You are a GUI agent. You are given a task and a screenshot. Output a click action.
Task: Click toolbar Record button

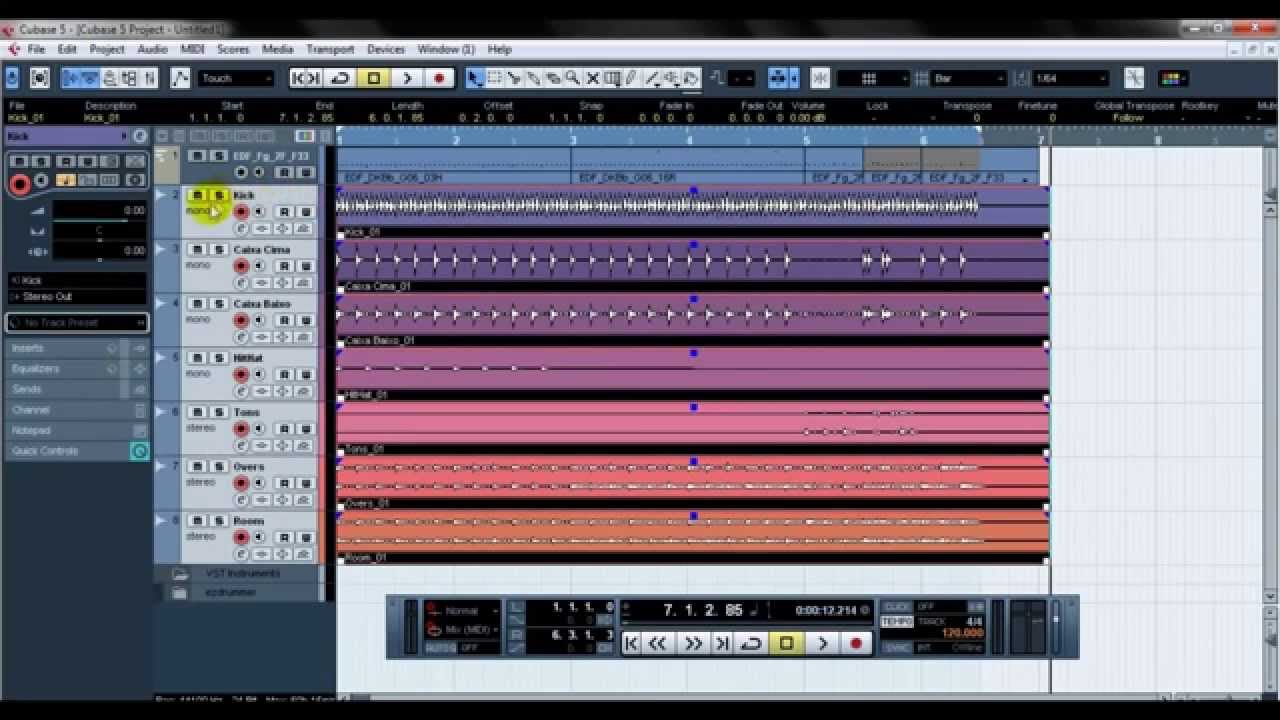point(439,78)
